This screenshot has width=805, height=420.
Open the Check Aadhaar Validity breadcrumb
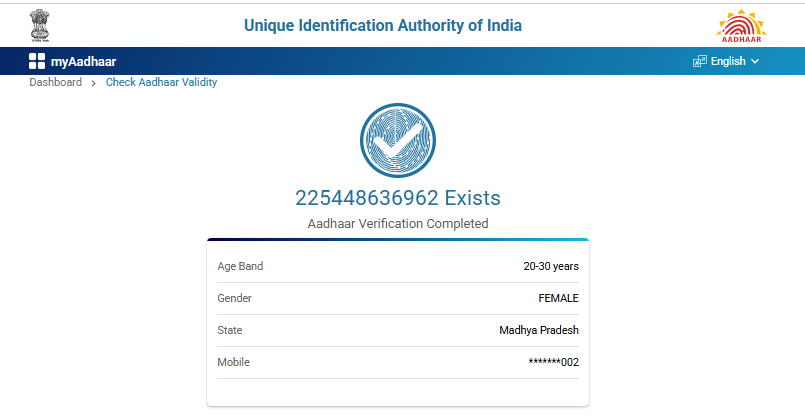coord(161,82)
